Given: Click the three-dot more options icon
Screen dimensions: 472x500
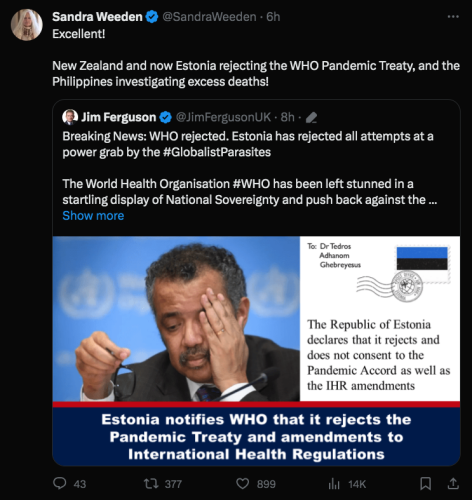Looking at the screenshot, I should click(453, 16).
